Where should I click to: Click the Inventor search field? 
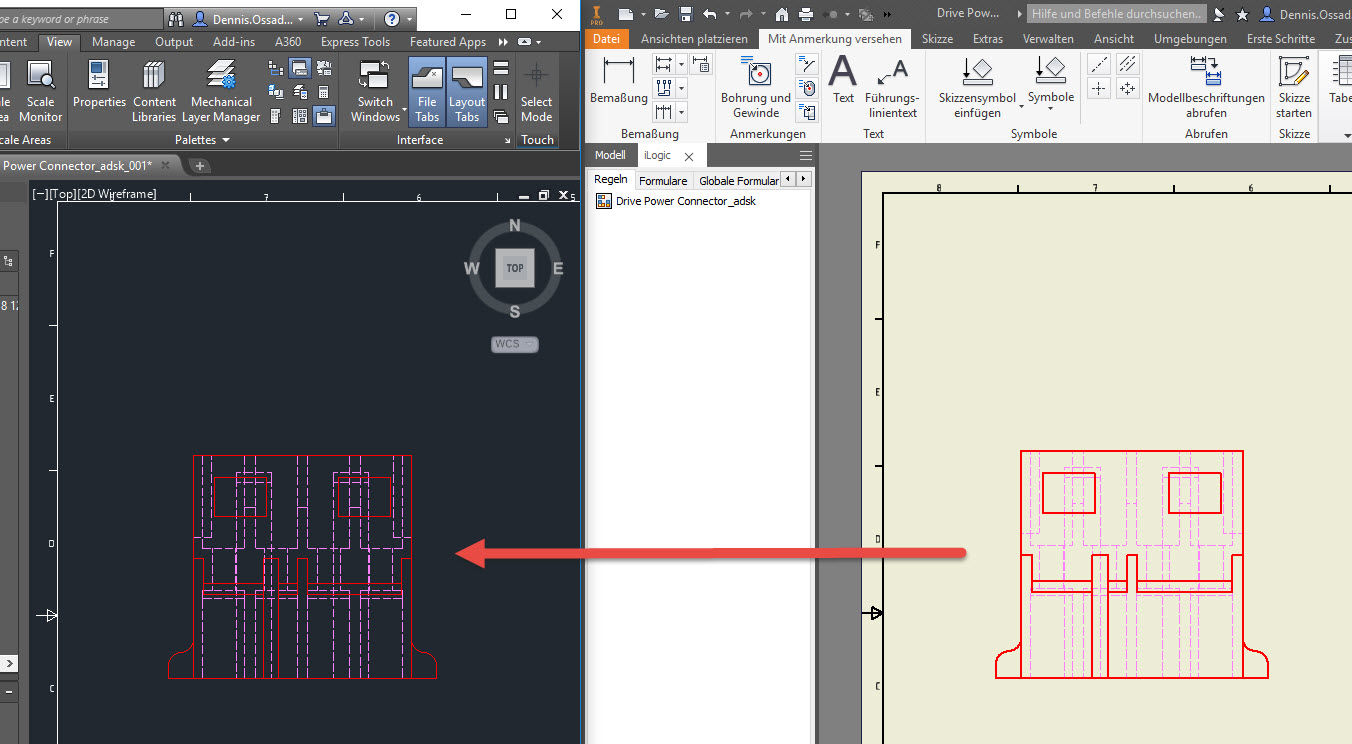pos(1117,14)
